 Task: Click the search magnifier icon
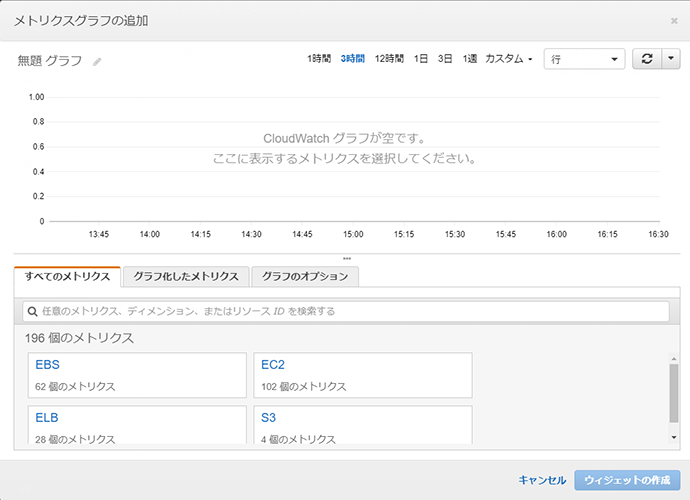click(x=32, y=312)
